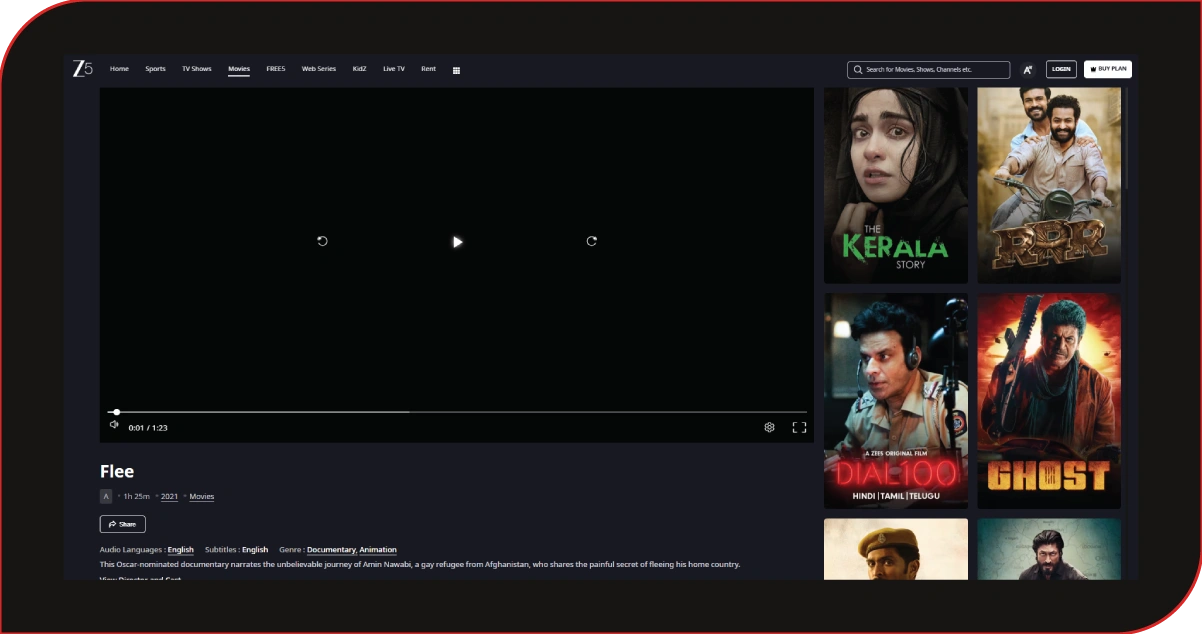Click the LOGIN button
The image size is (1202, 634).
click(1061, 69)
